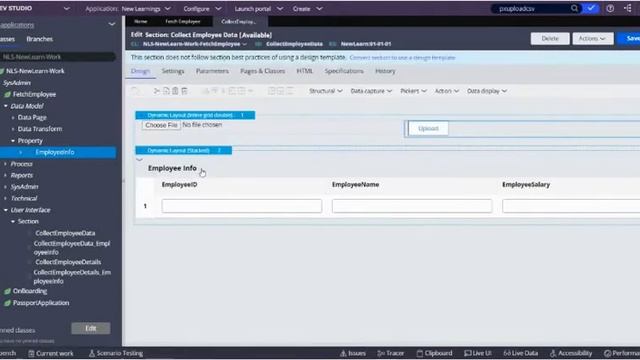640x360 pixels.
Task: Click the Upload button
Action: click(428, 129)
